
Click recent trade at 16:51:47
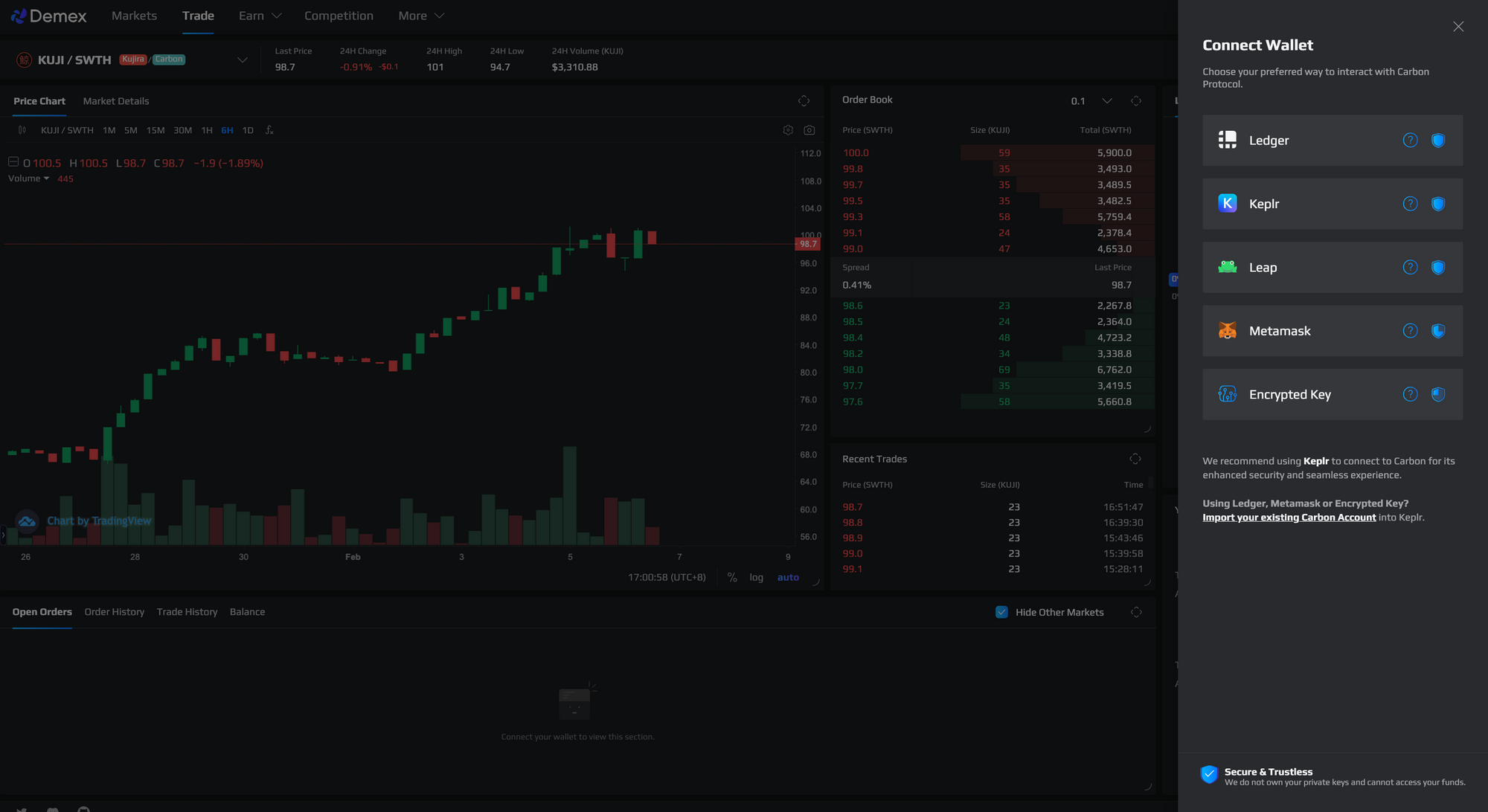[992, 507]
